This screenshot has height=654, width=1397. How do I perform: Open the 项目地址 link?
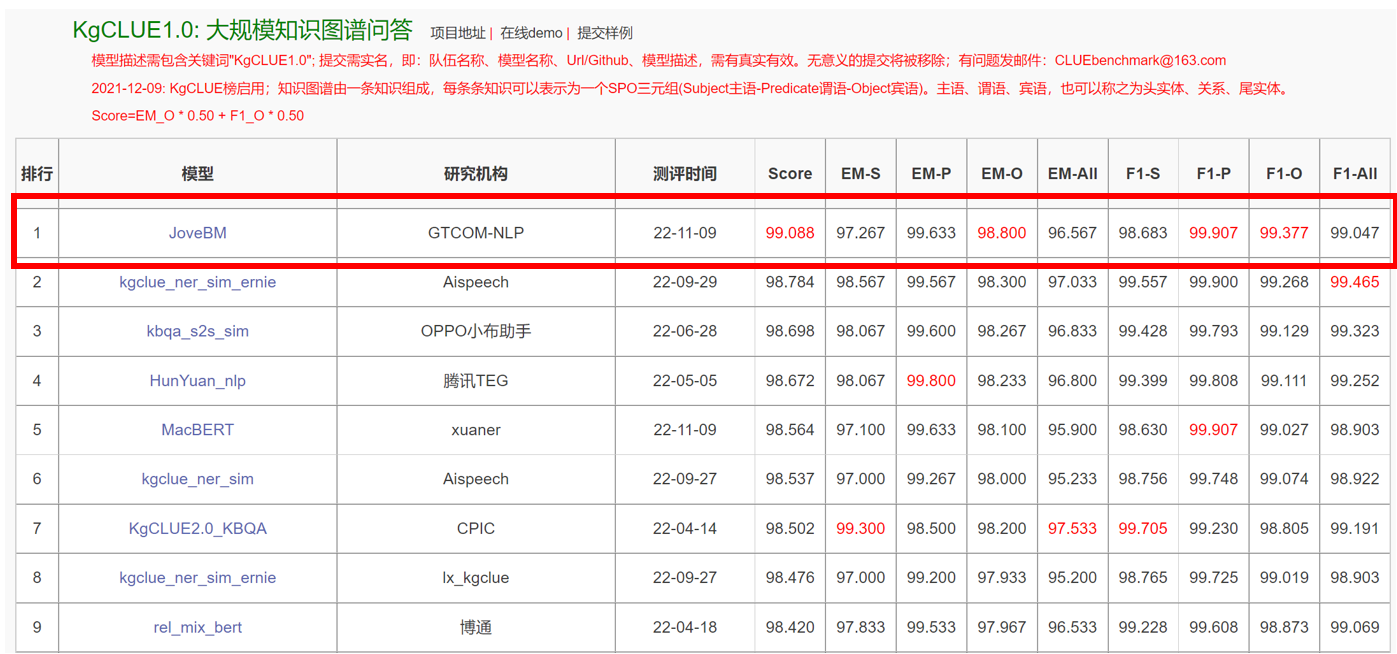(x=457, y=33)
